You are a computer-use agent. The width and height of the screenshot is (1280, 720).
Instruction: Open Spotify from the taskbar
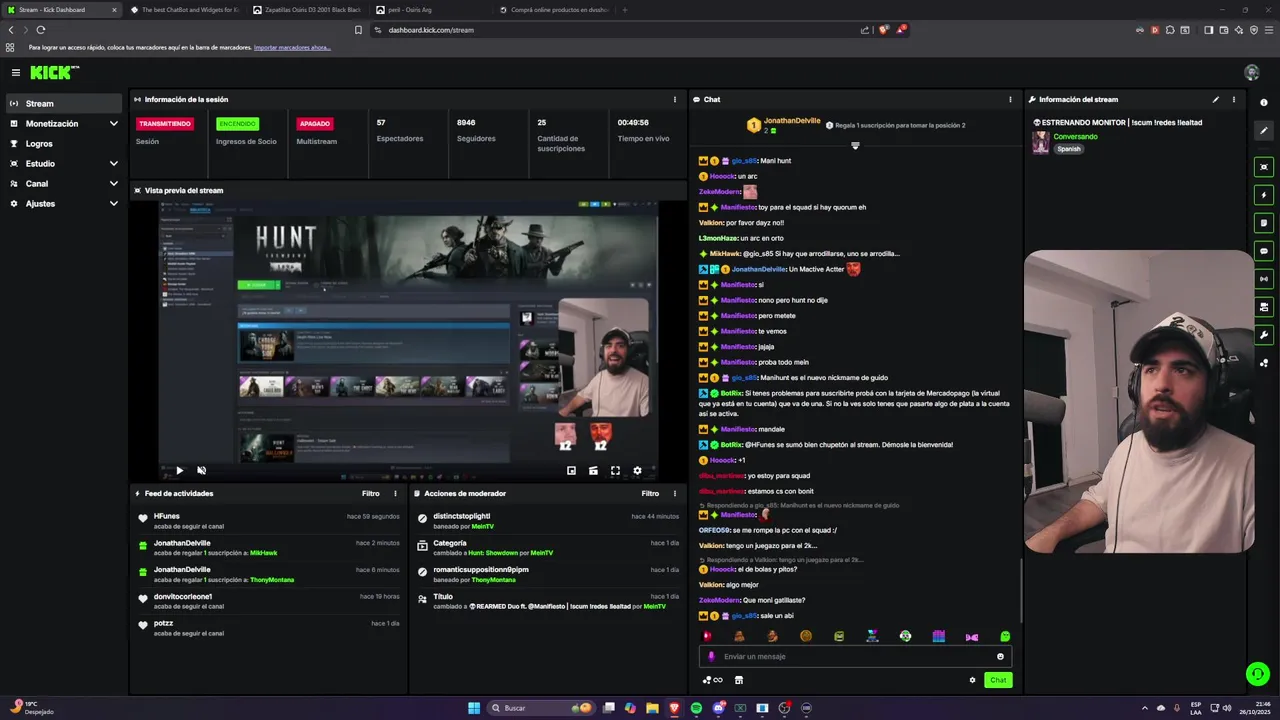coord(696,708)
